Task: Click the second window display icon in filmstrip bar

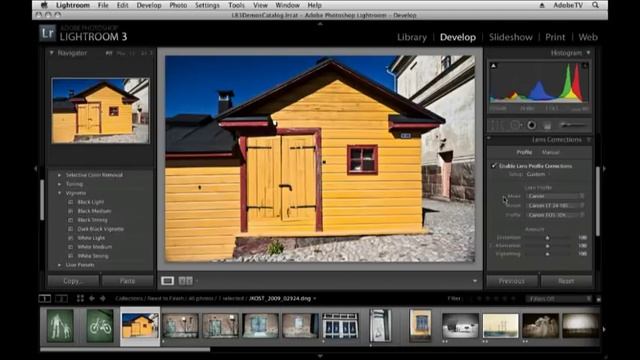Action: tap(61, 298)
